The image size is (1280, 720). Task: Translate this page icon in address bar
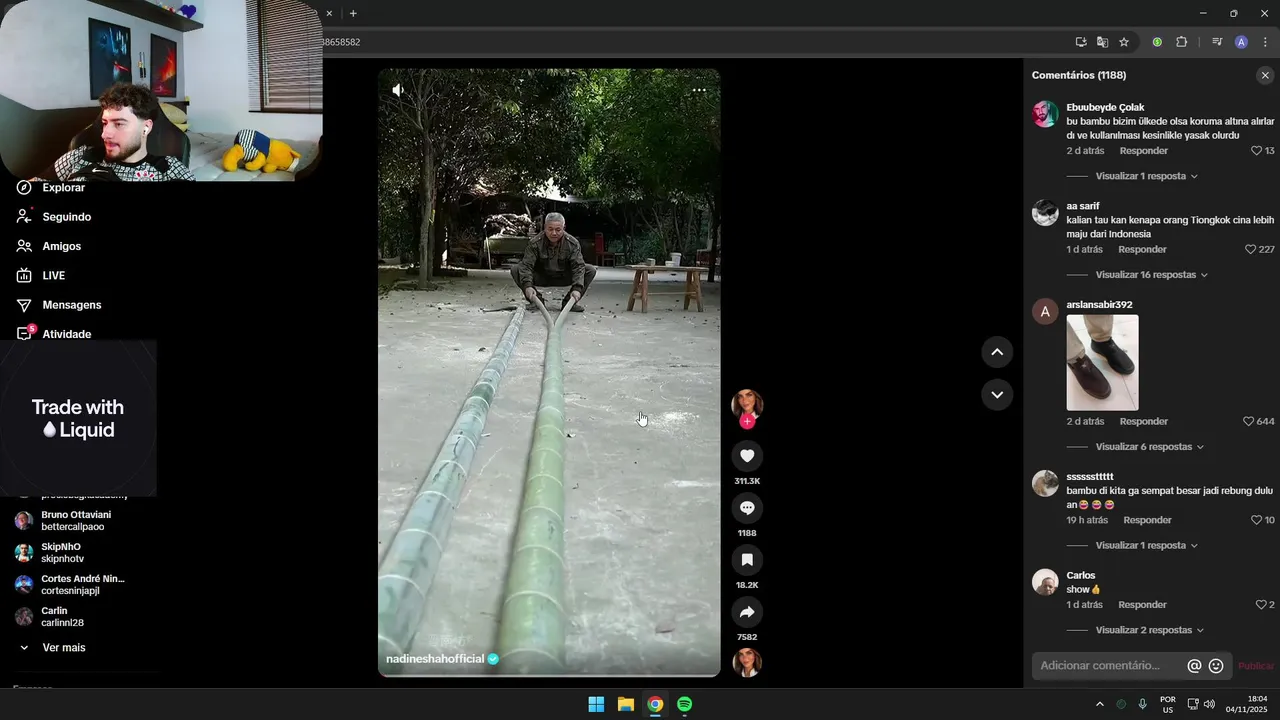[1102, 42]
